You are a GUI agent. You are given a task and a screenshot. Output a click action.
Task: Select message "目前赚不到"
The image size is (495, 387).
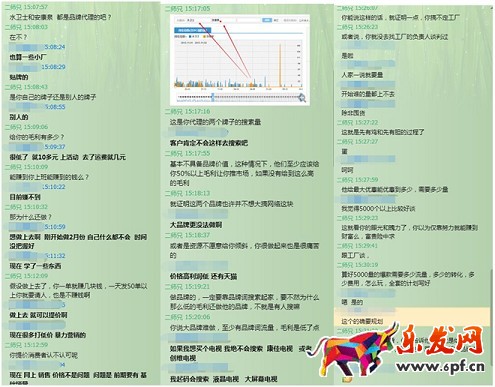25,197
